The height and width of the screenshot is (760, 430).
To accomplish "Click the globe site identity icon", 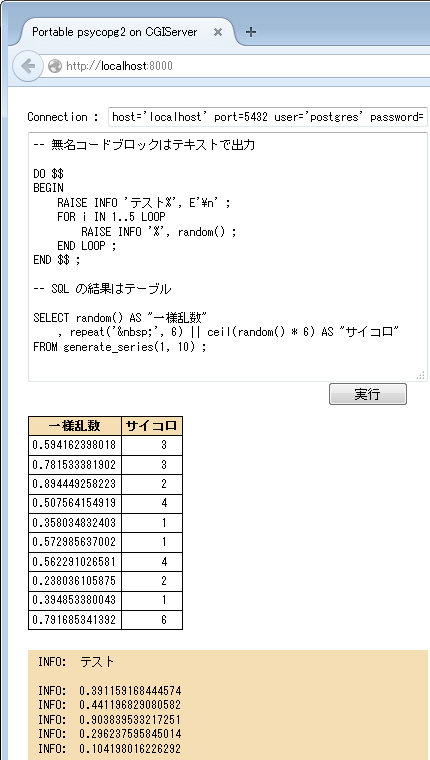I will pyautogui.click(x=55, y=66).
